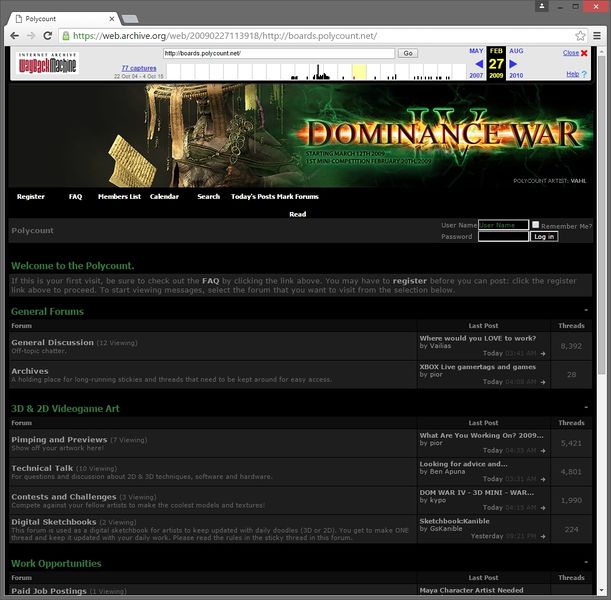Image resolution: width=611 pixels, height=600 pixels.
Task: Click the Log in button
Action: click(x=544, y=236)
